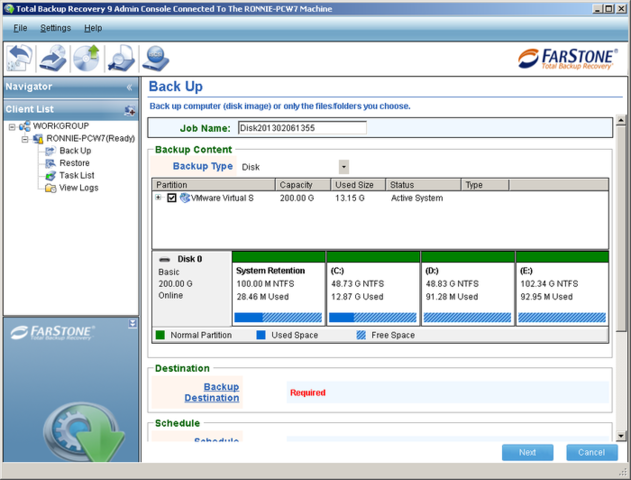Viewport: 631px width, 480px height.
Task: Click the Cancel button
Action: pyautogui.click(x=592, y=453)
